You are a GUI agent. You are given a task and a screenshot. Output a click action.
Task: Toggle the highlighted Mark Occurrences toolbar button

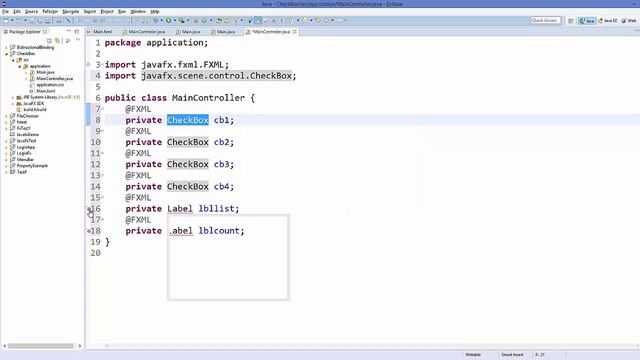pos(258,20)
